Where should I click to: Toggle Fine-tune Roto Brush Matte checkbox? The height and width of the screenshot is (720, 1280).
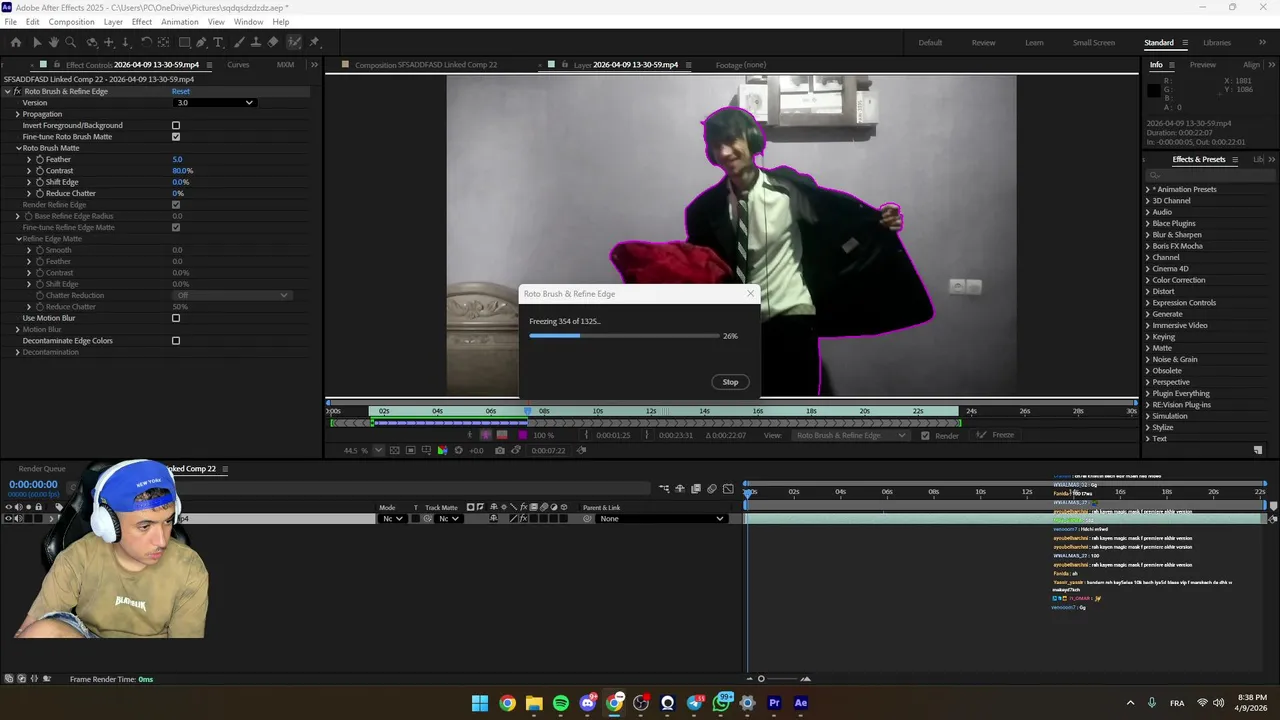click(x=176, y=137)
